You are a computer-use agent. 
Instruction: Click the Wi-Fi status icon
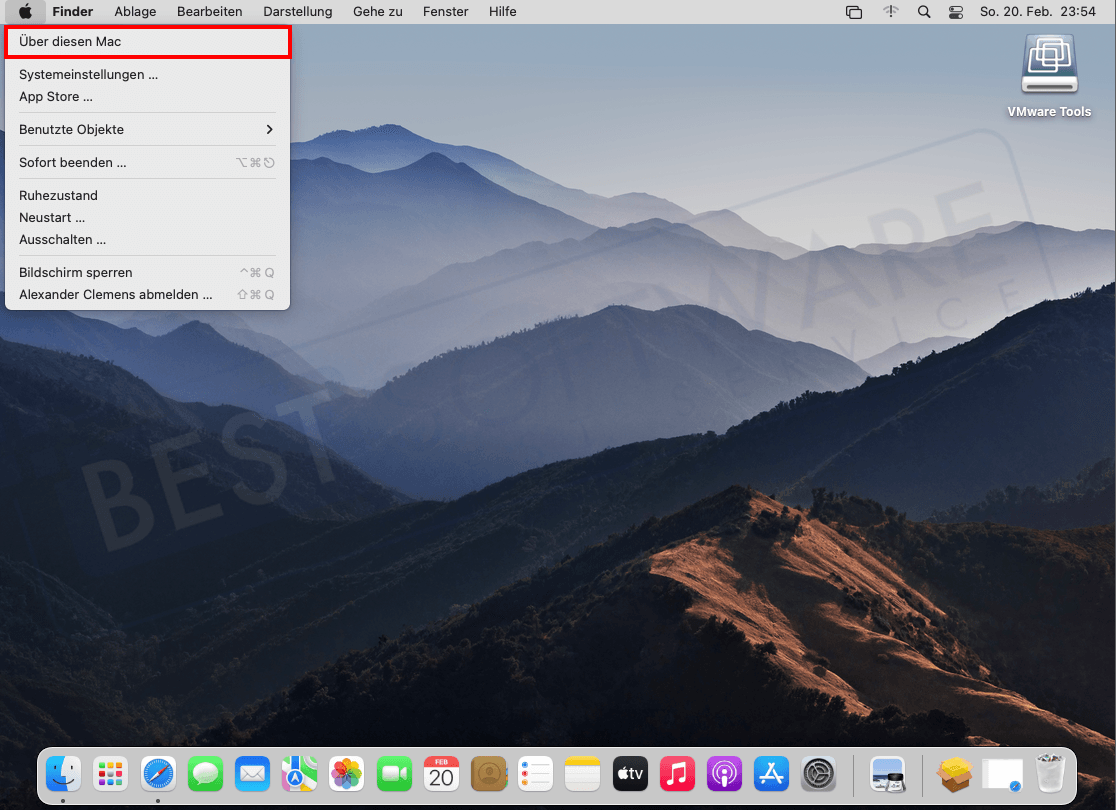(890, 12)
